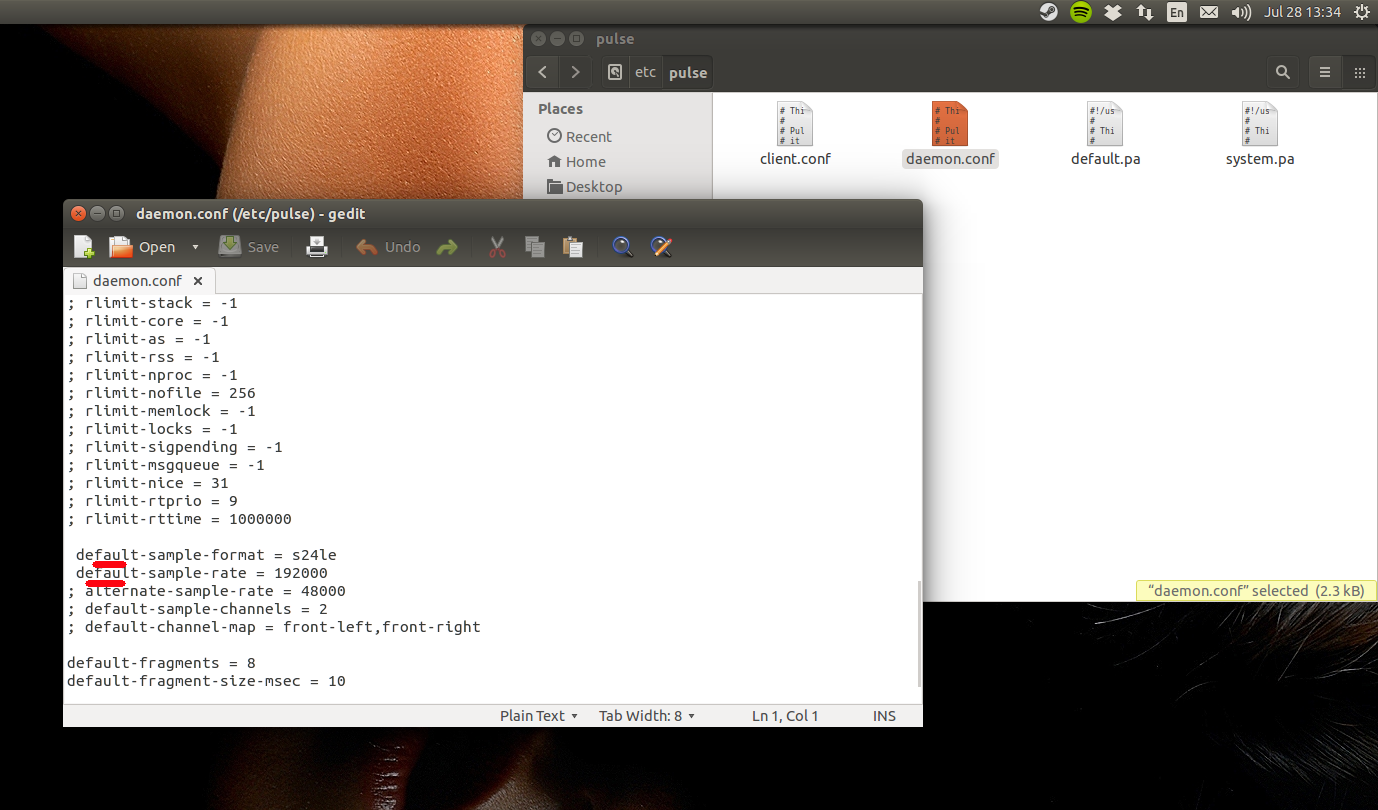The height and width of the screenshot is (810, 1378).
Task: Search files in the pulse window
Action: tap(1282, 72)
